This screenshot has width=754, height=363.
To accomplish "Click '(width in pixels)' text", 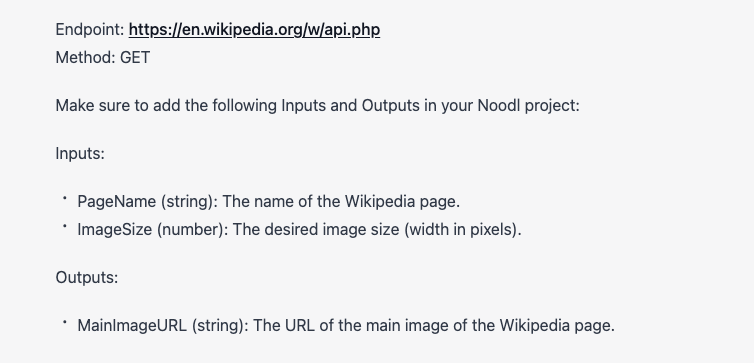I will pos(461,229).
